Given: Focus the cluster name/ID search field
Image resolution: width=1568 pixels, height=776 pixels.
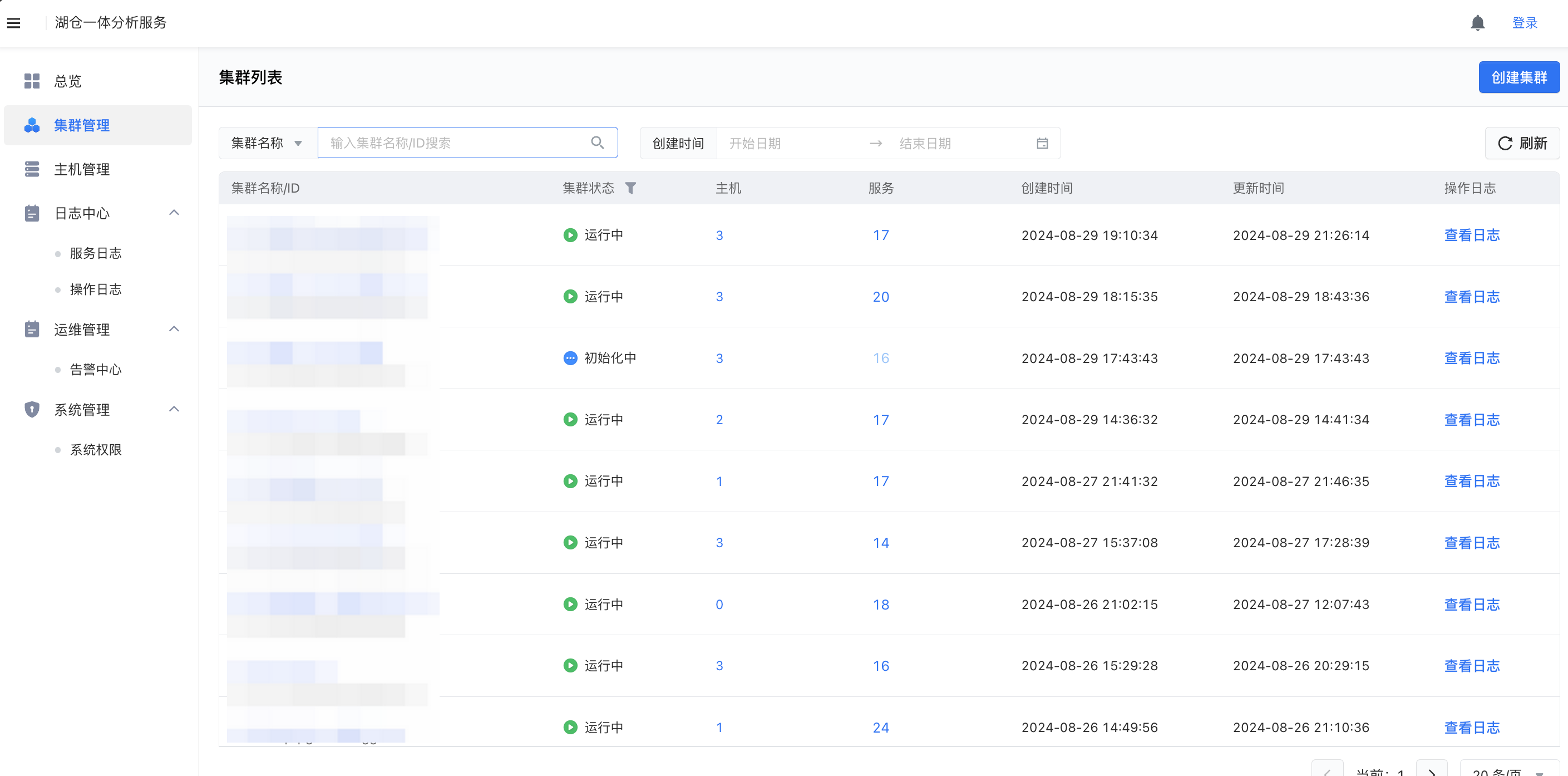Looking at the screenshot, I should click(x=467, y=143).
